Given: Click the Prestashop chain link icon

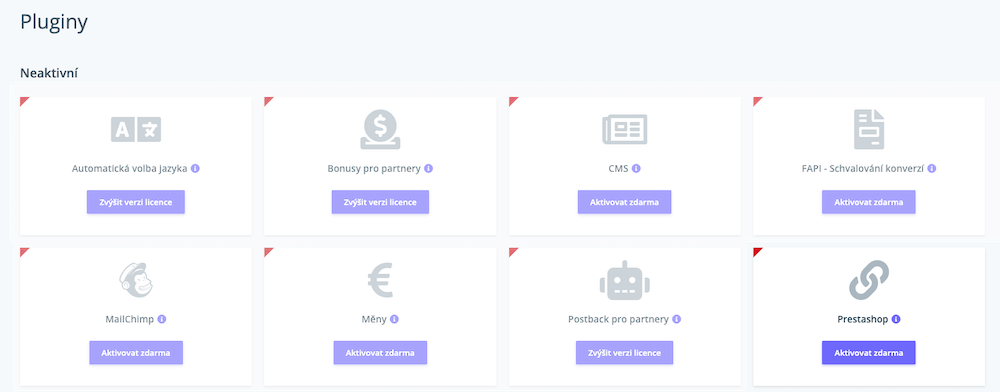Looking at the screenshot, I should tap(869, 280).
